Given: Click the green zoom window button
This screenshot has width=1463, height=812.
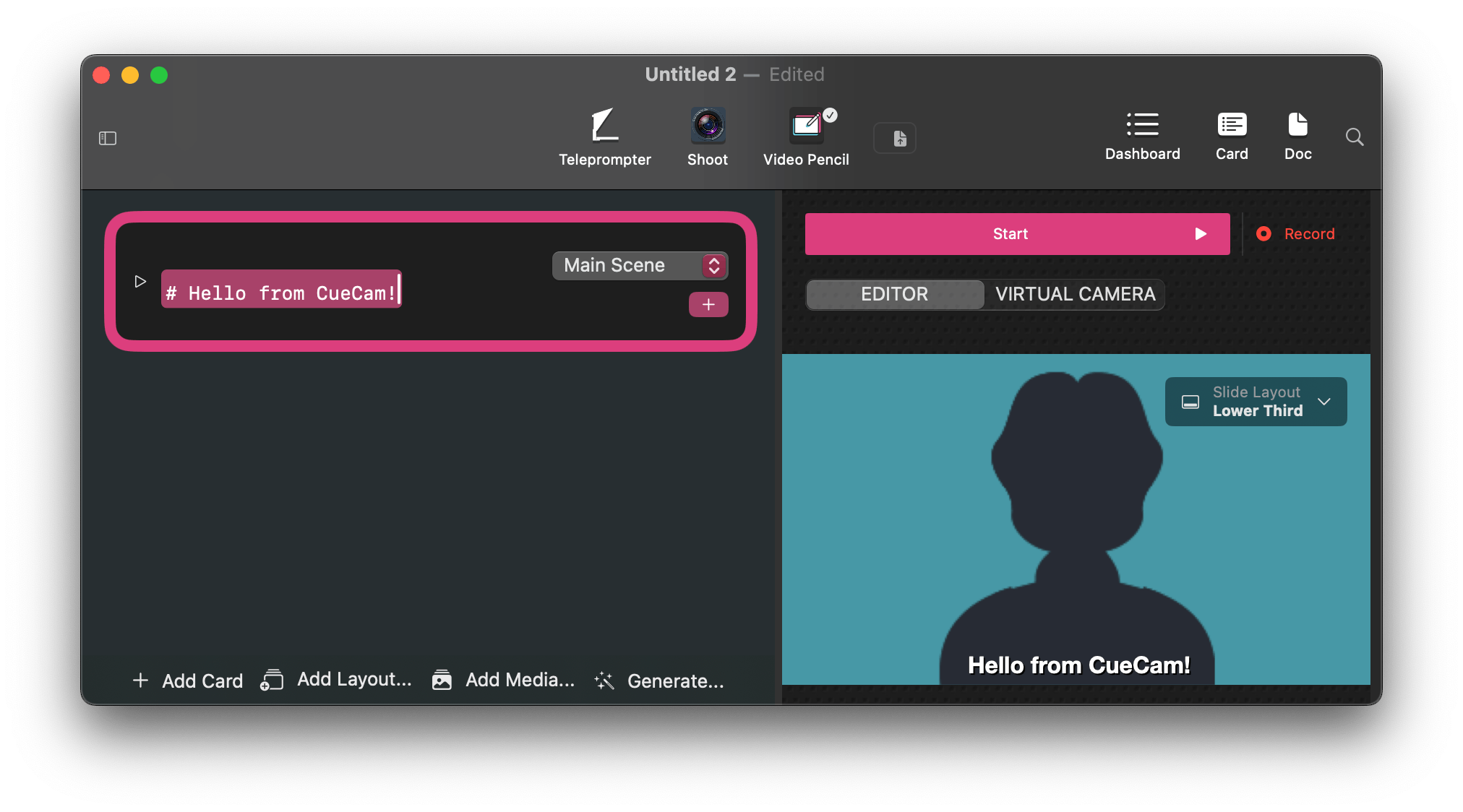Looking at the screenshot, I should pos(159,75).
